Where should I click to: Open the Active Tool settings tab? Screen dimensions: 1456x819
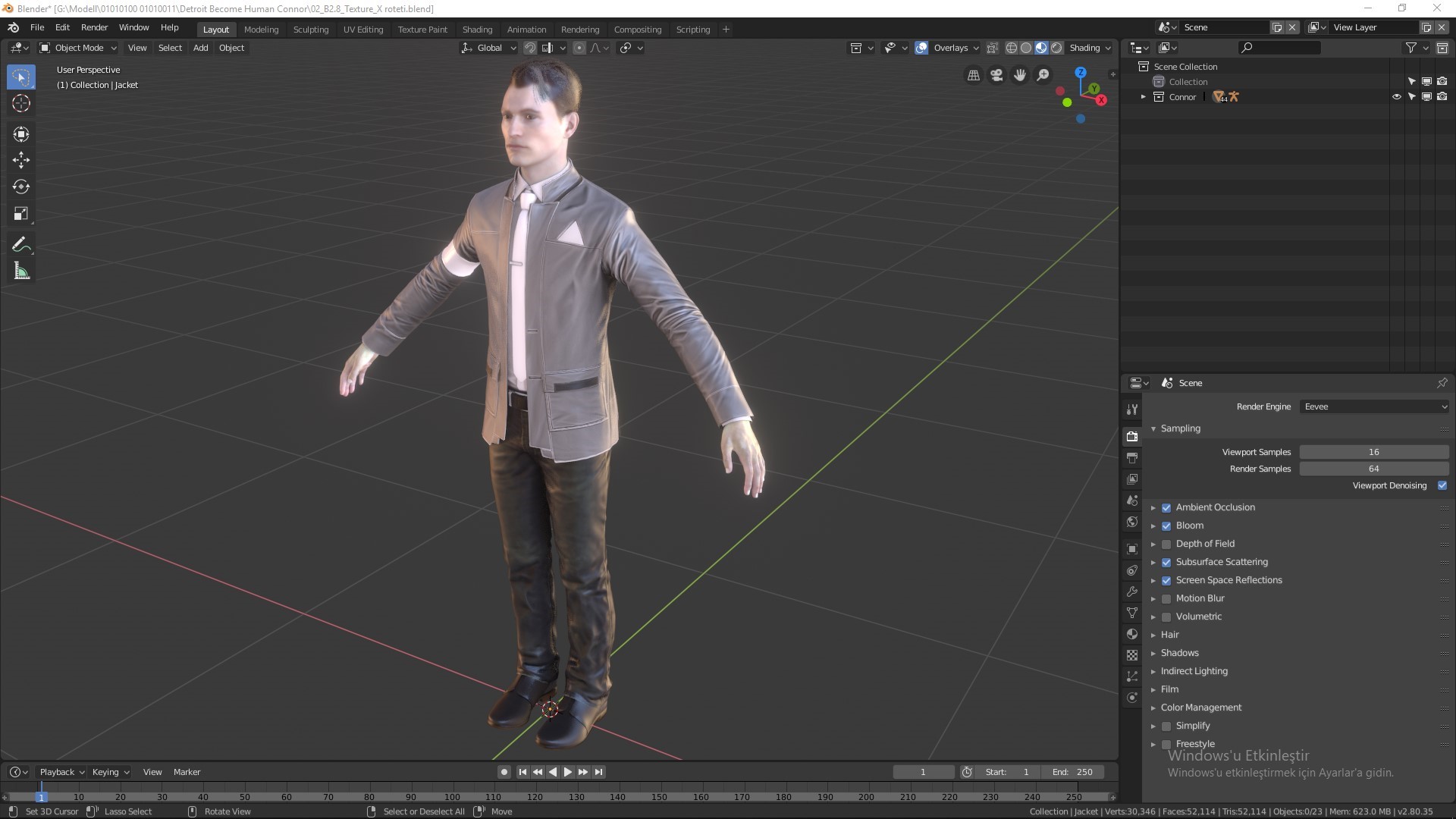point(1132,409)
